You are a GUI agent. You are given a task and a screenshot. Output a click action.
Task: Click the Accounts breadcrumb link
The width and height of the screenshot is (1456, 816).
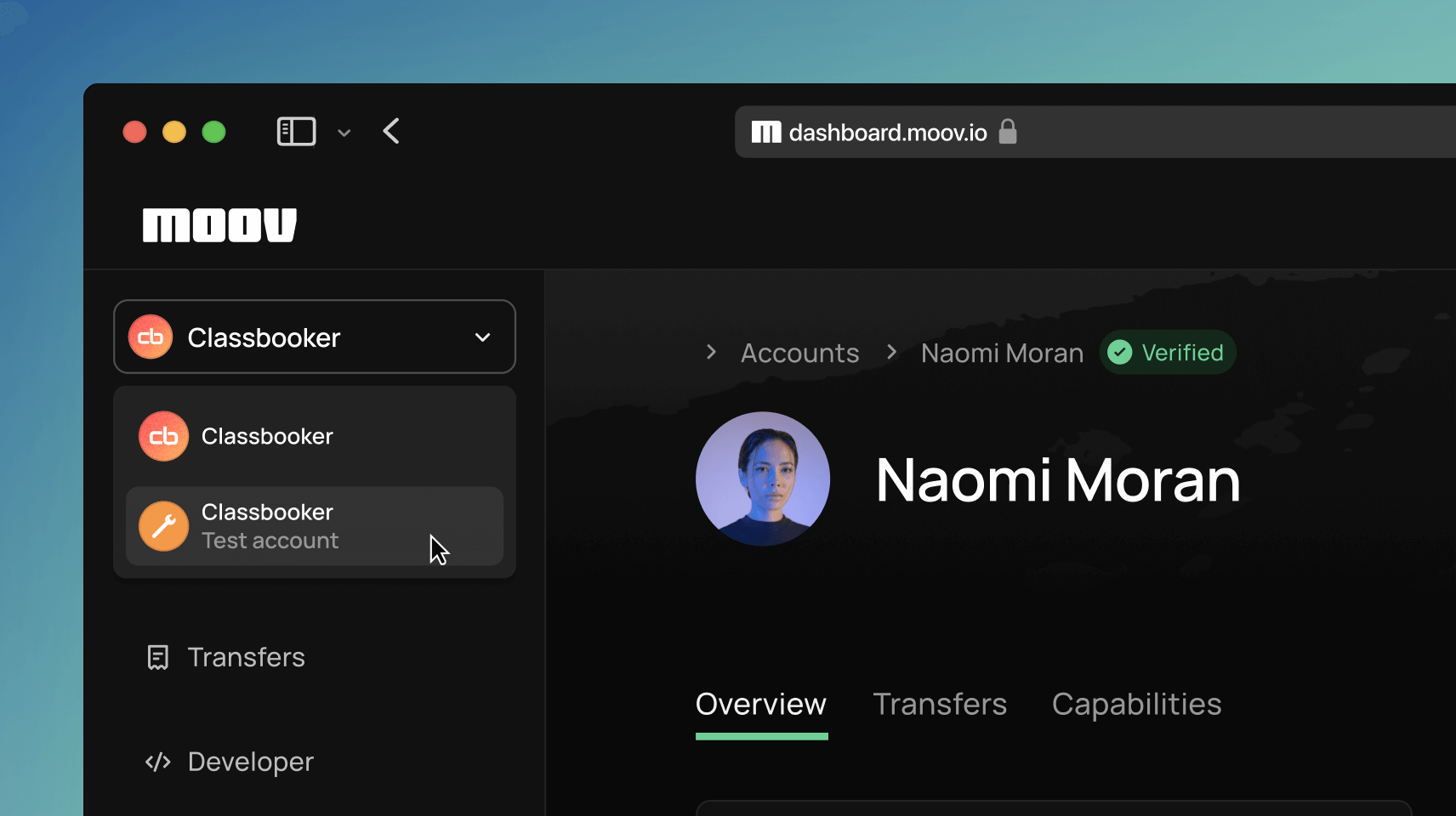[800, 353]
